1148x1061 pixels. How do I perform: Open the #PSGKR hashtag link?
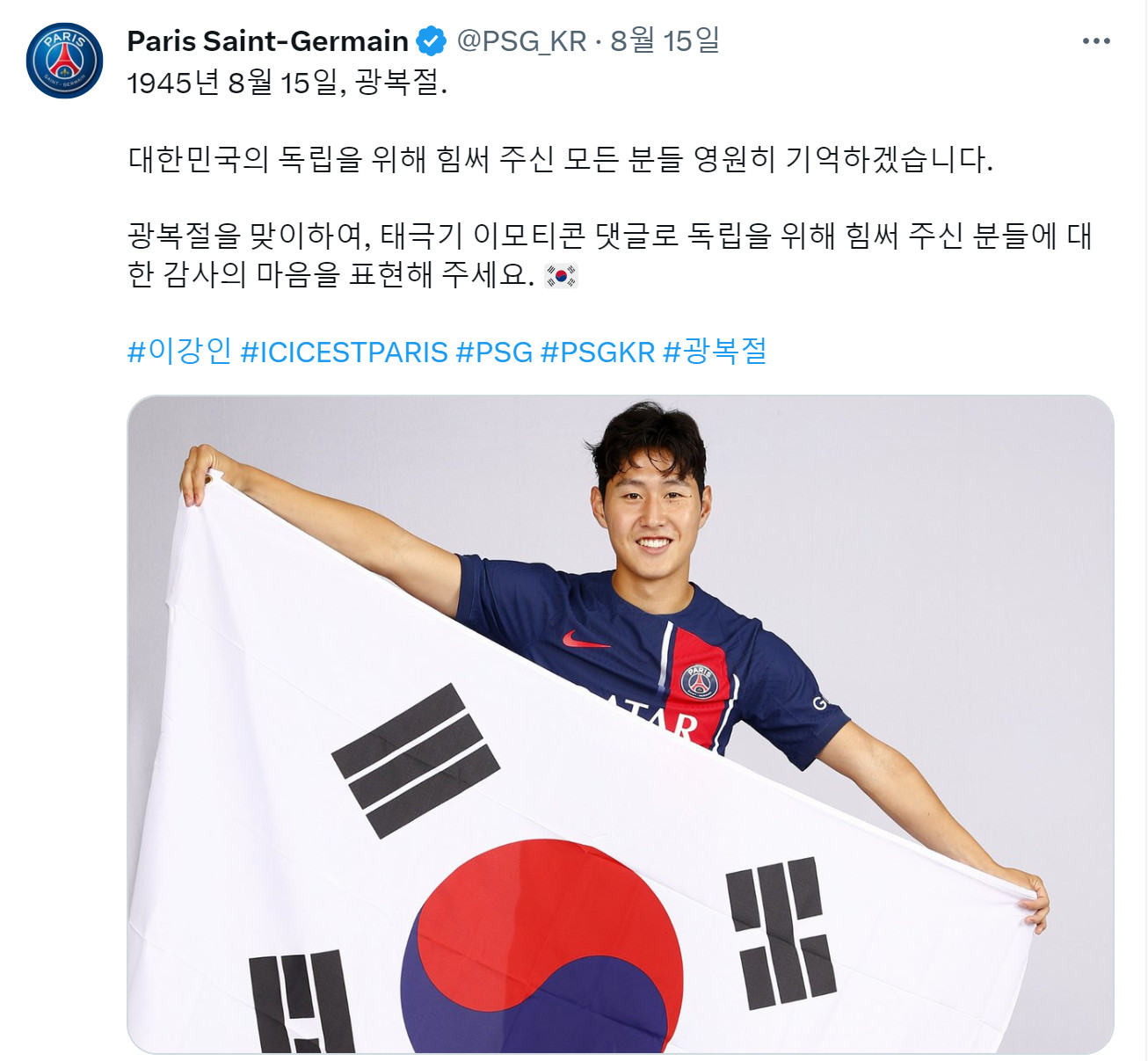pyautogui.click(x=598, y=352)
